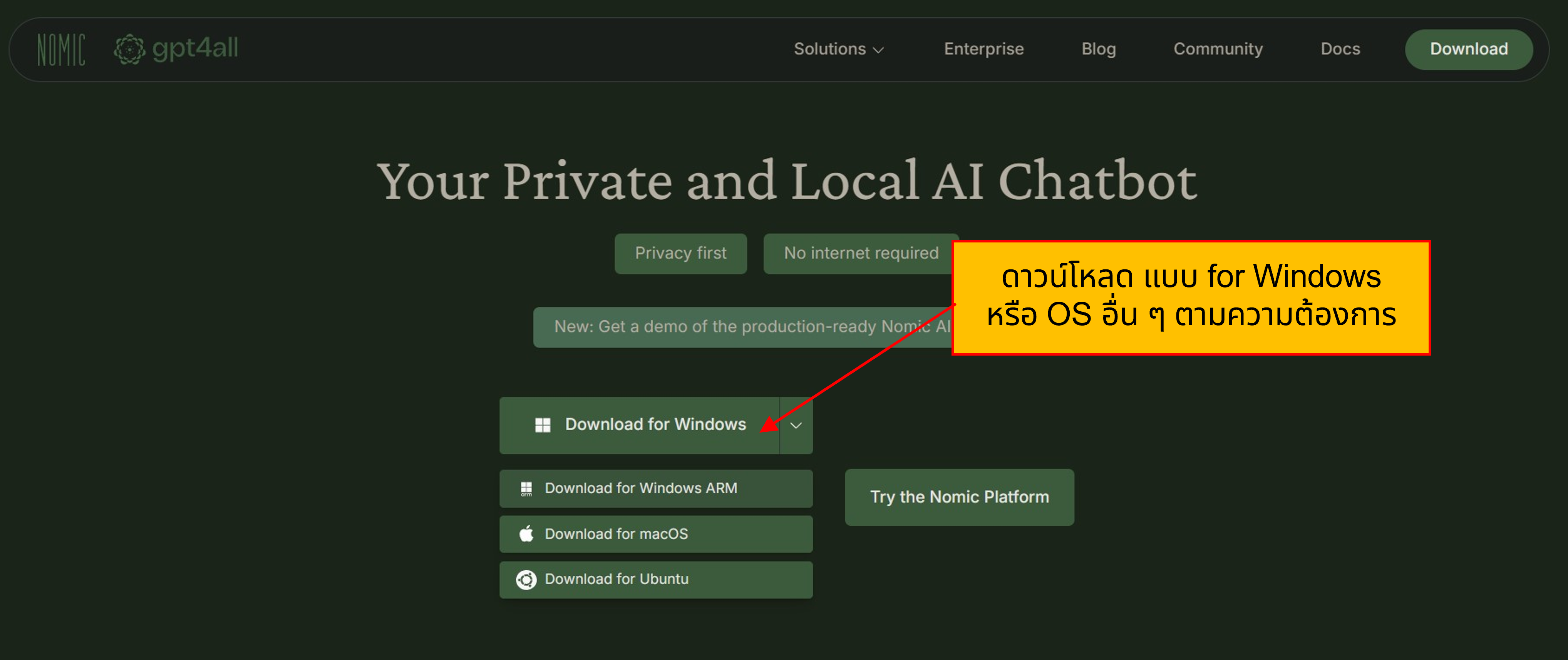Click the ARM icon on Windows ARM button
Image resolution: width=1568 pixels, height=660 pixels.
click(526, 488)
